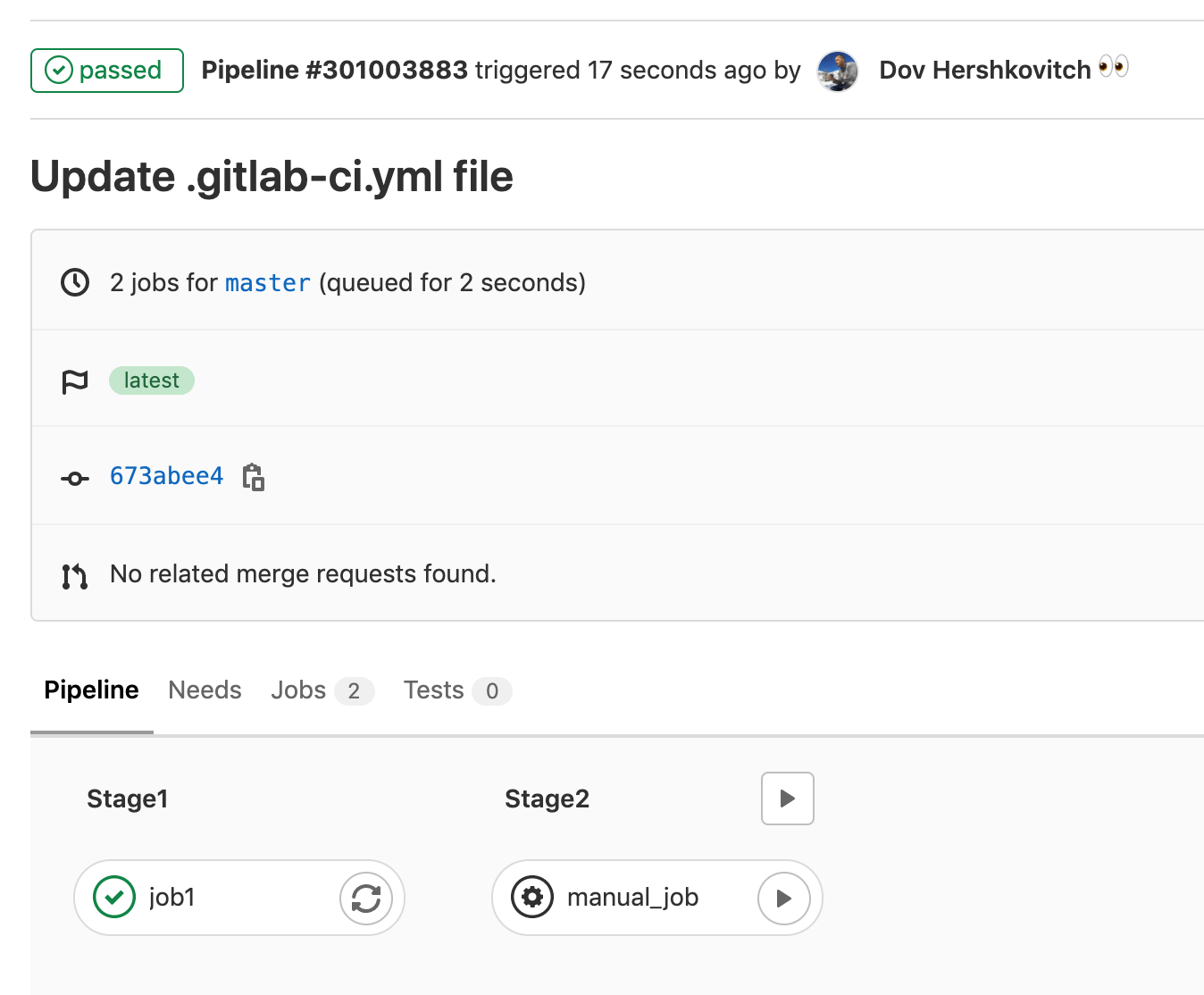Play all manual jobs in Stage2

(x=787, y=799)
